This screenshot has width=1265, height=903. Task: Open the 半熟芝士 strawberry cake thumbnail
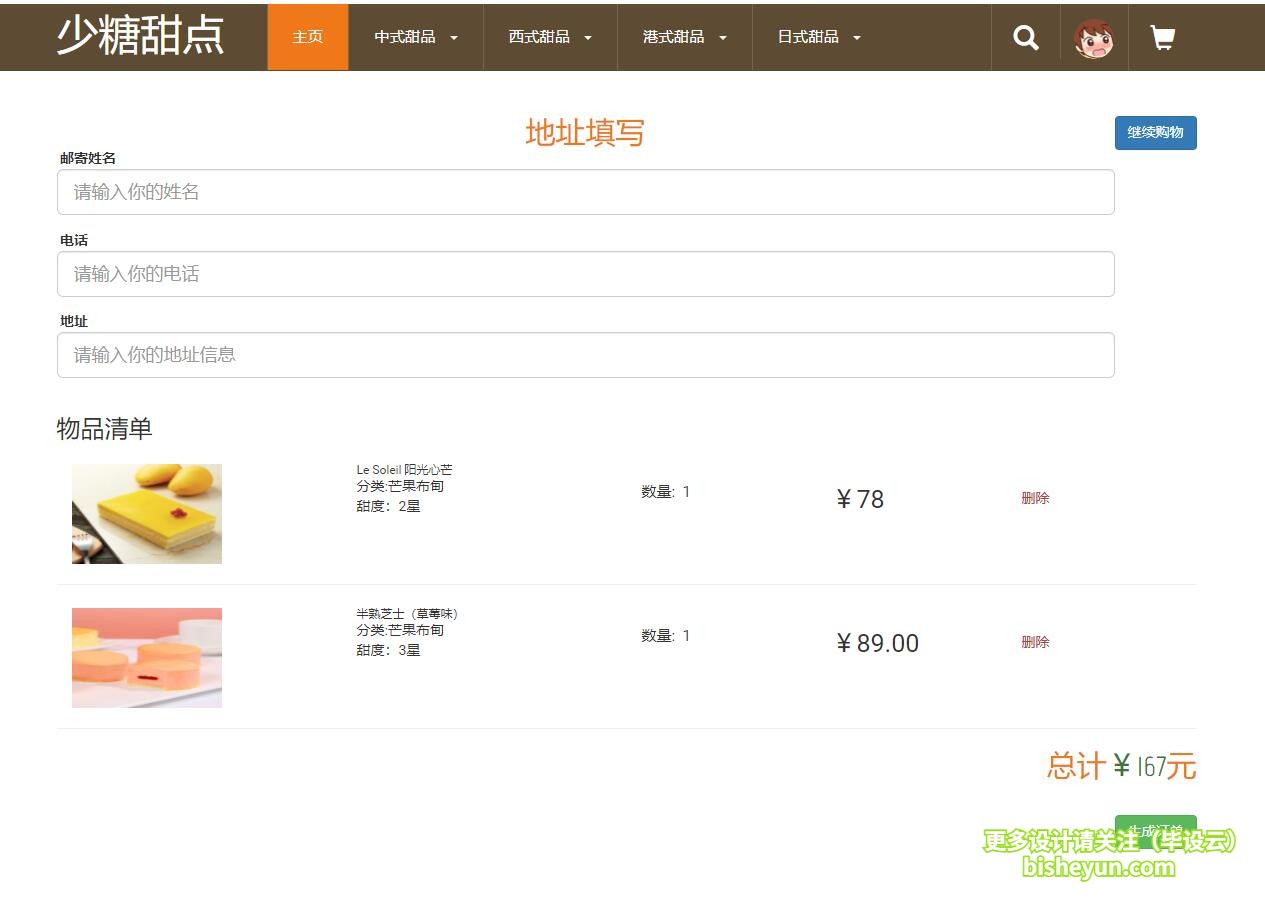tap(147, 658)
